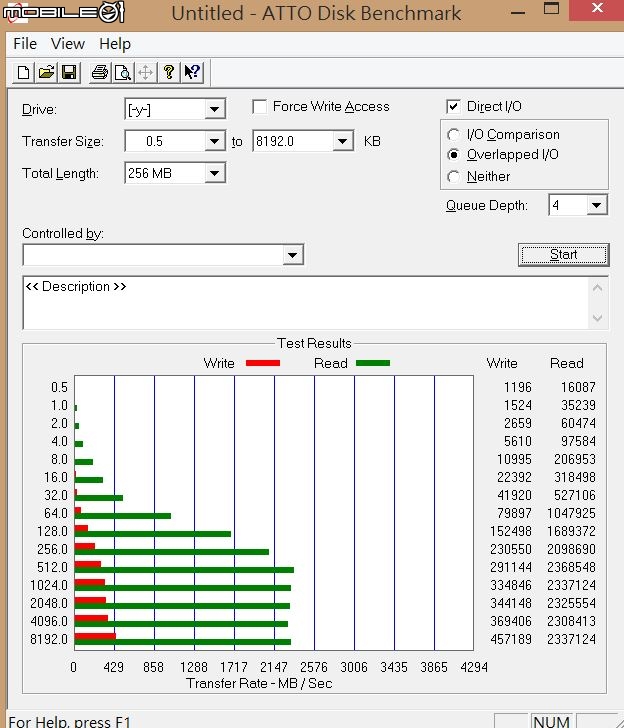Click the read value 1047925
Viewport: 624px width, 728px height.
point(571,513)
